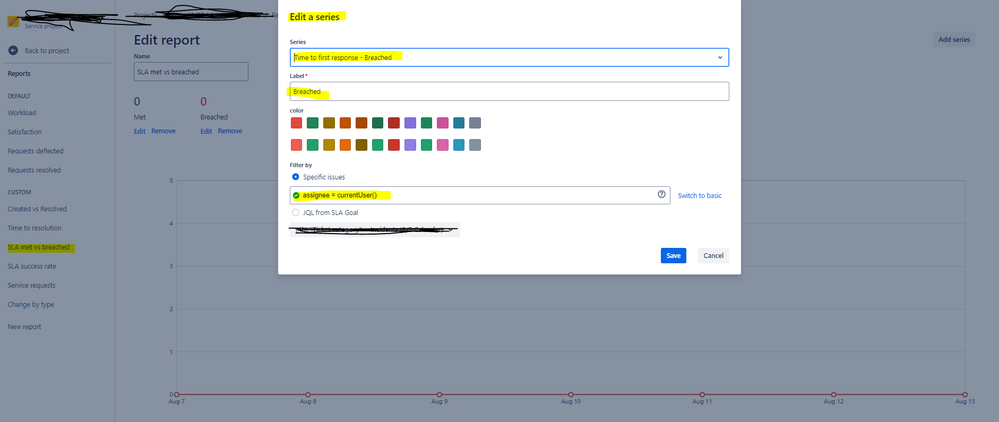Open the Change by type report

click(x=31, y=304)
